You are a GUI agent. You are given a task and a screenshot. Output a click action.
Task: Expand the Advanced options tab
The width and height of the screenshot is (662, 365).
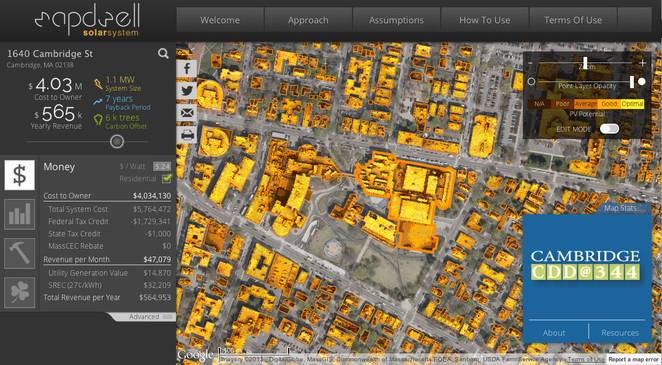[144, 316]
